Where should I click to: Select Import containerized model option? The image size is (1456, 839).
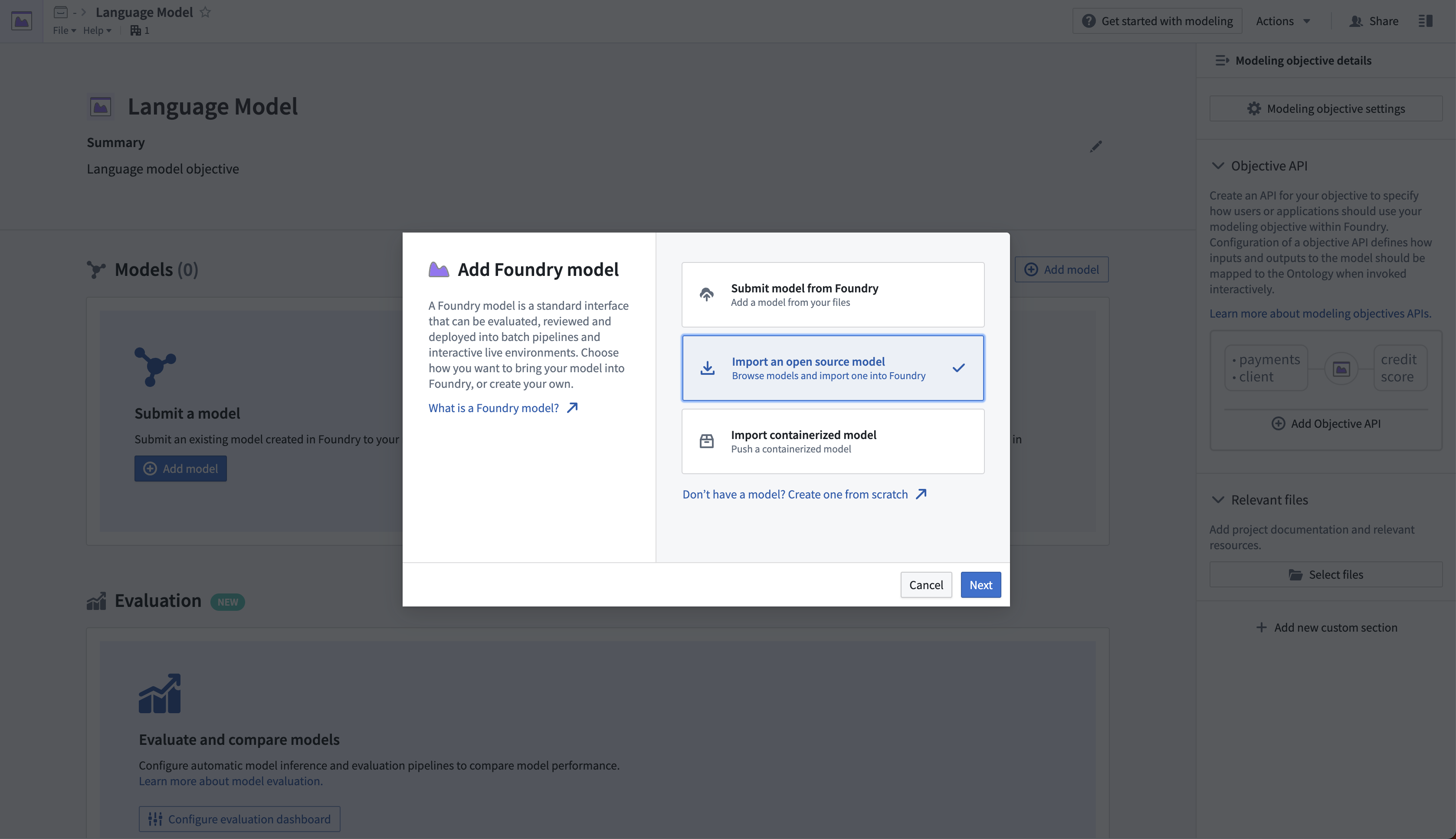[x=833, y=441]
